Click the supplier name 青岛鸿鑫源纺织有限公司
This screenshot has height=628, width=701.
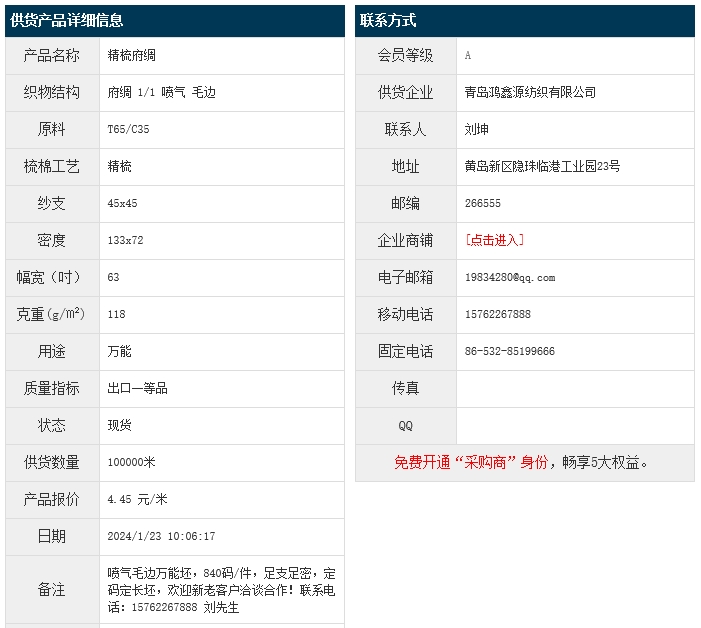pyautogui.click(x=530, y=92)
